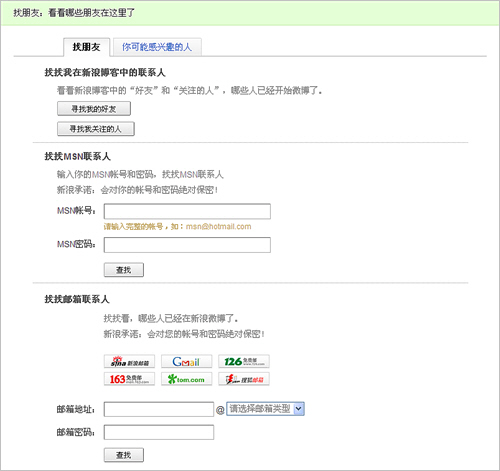
Task: Click 查找 button under 邮箱密码
Action: click(x=124, y=455)
